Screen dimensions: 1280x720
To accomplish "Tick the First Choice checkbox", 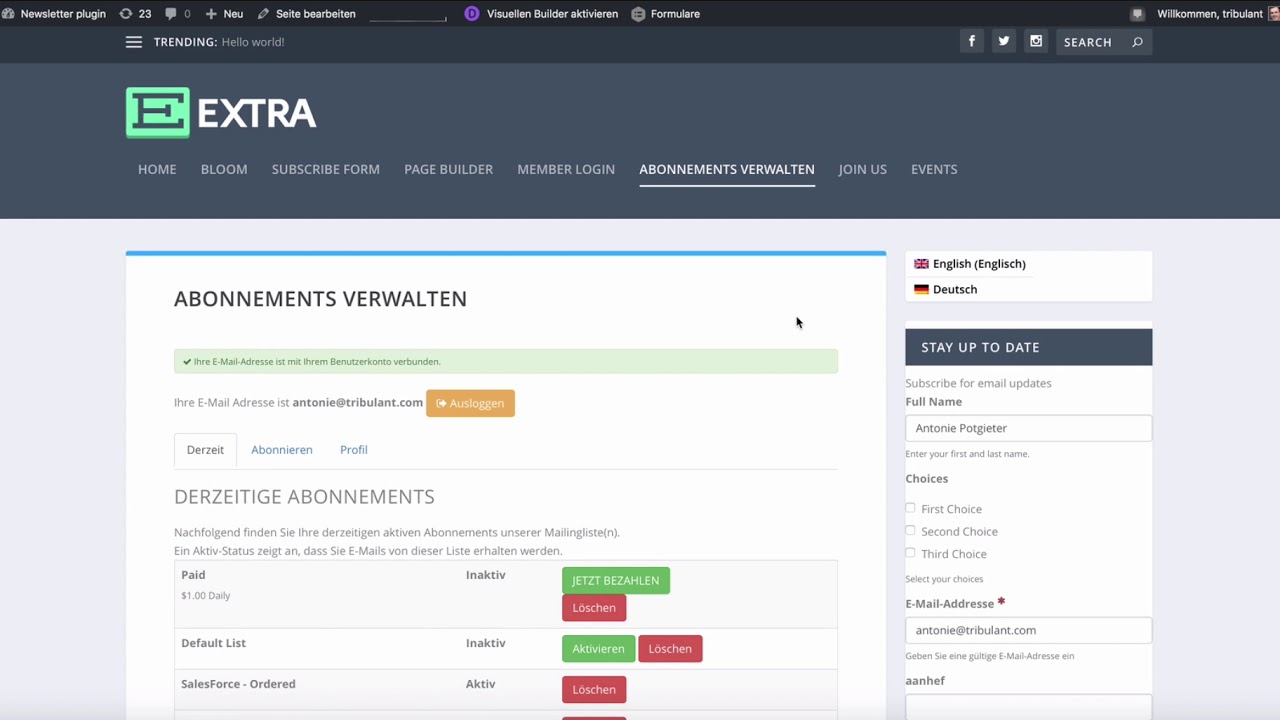I will pyautogui.click(x=910, y=508).
